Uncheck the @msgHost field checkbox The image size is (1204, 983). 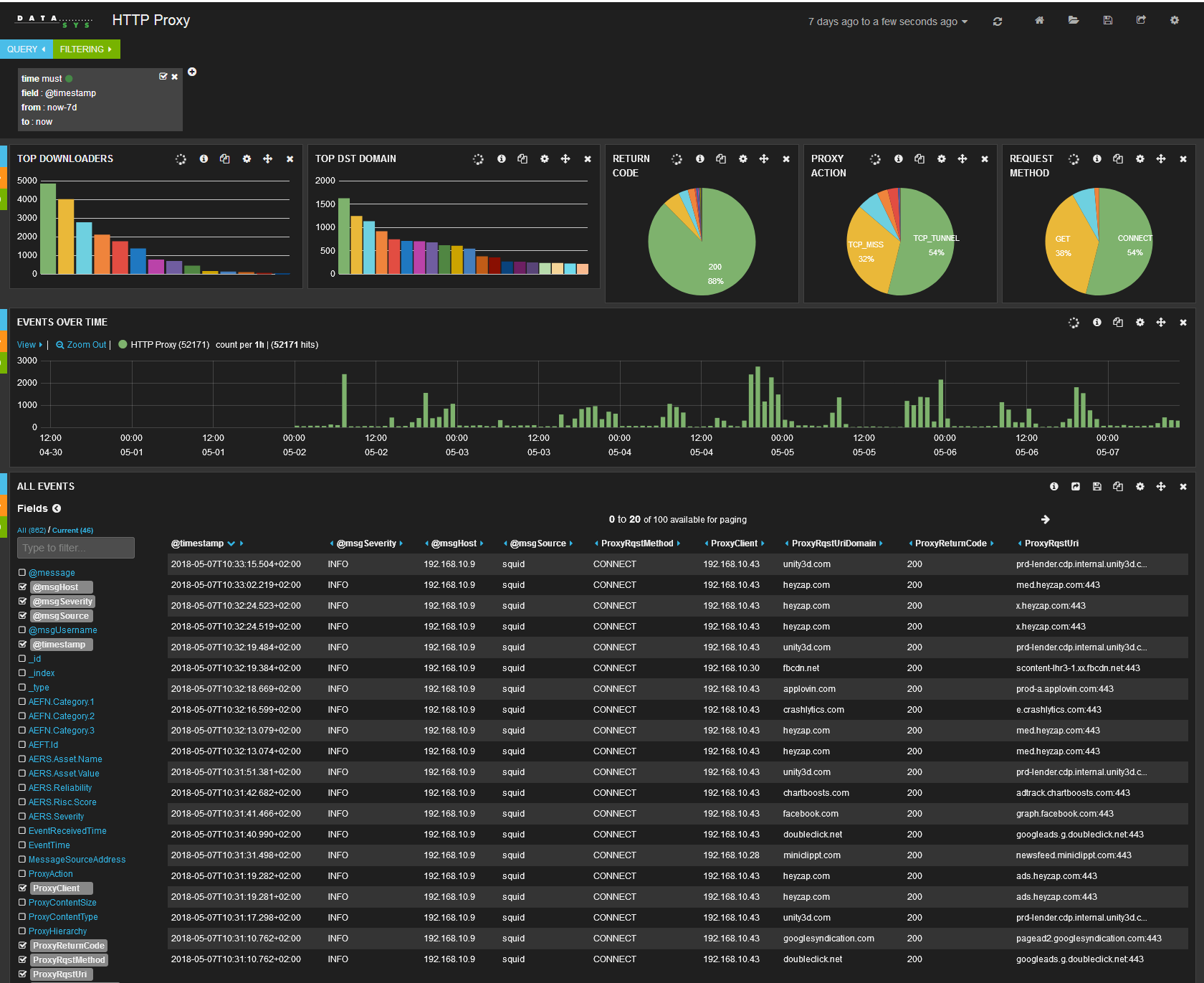click(22, 587)
